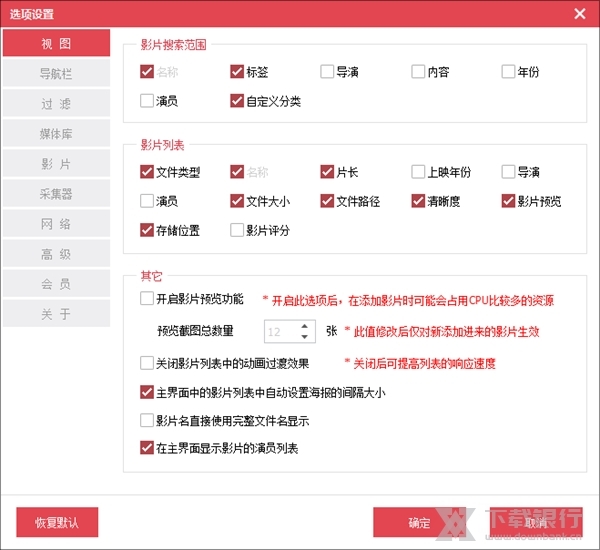Viewport: 600px width, 550px height.
Task: Click the 预览截图总数量 number field
Action: pos(290,331)
